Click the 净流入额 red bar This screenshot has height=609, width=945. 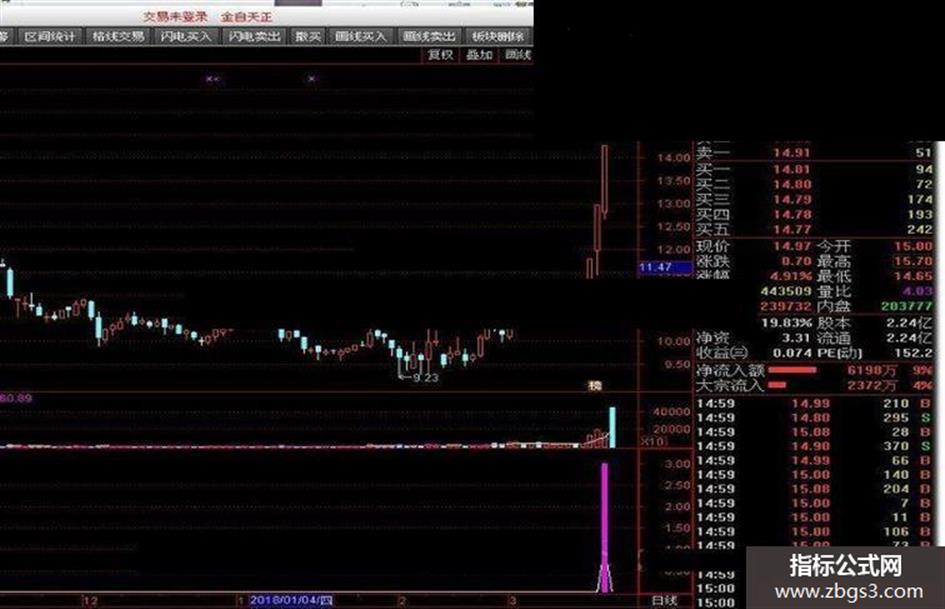click(x=793, y=370)
